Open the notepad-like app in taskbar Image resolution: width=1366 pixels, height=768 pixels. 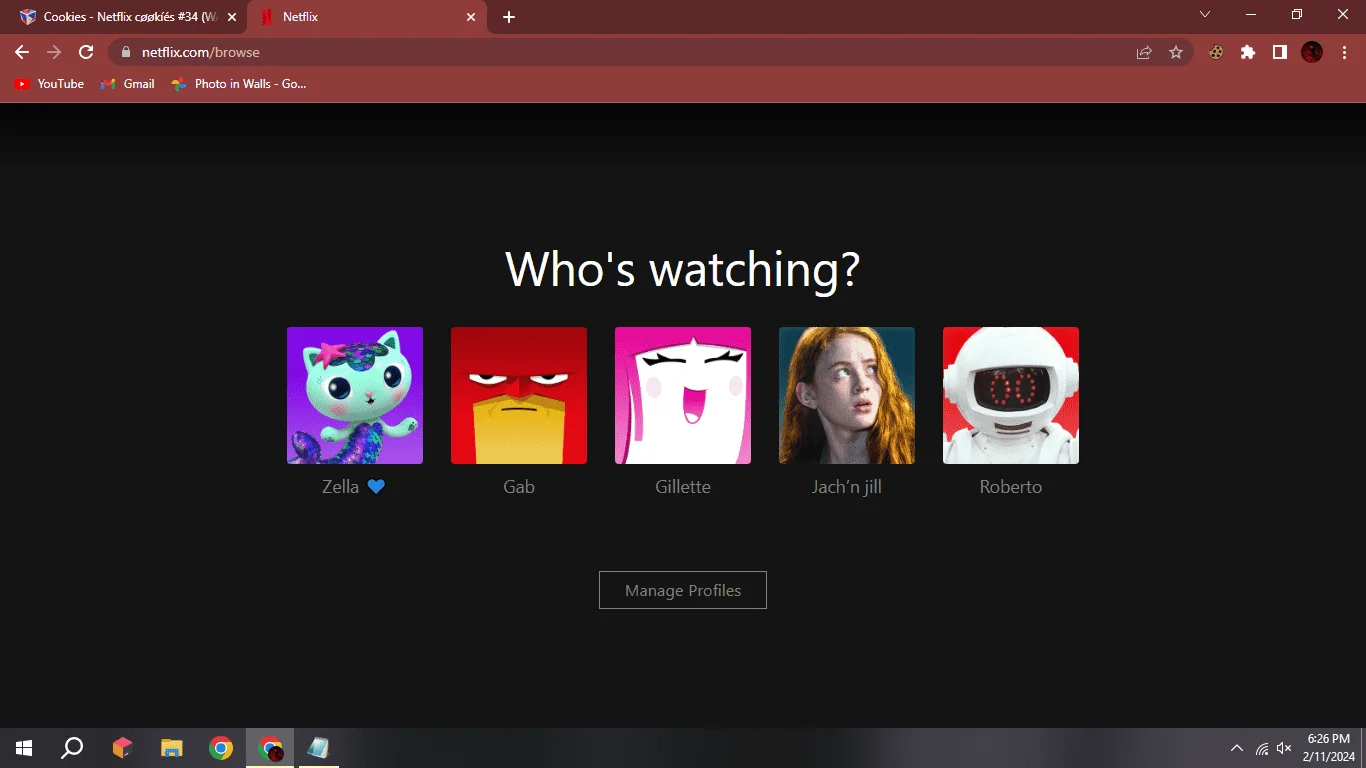tap(318, 748)
